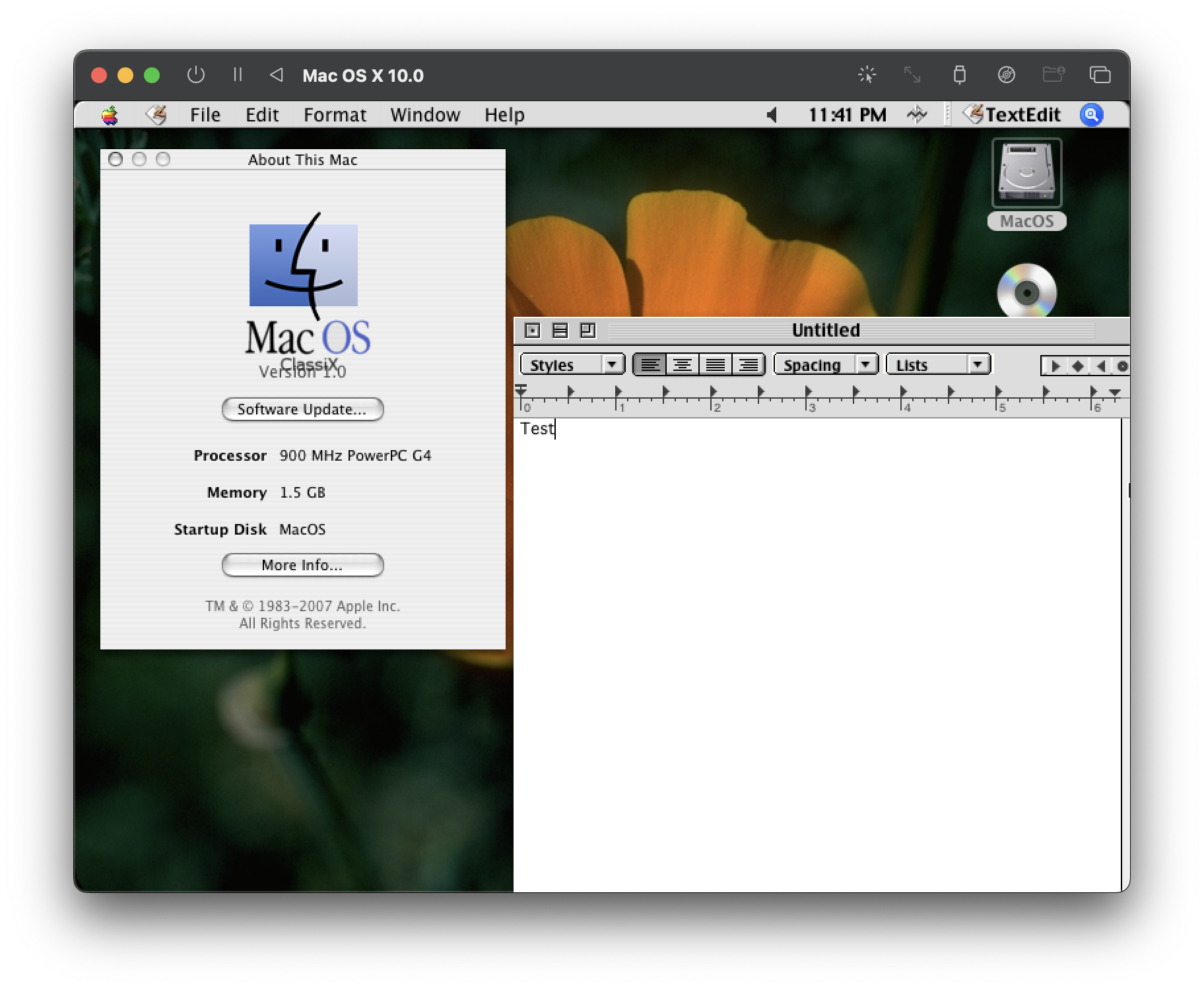Open the Format menu

pyautogui.click(x=335, y=115)
